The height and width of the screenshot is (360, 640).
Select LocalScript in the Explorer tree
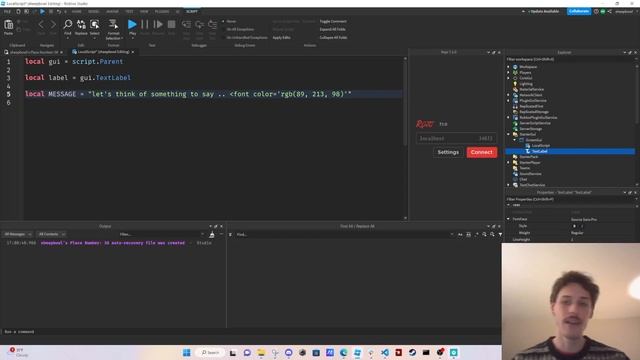pos(540,145)
